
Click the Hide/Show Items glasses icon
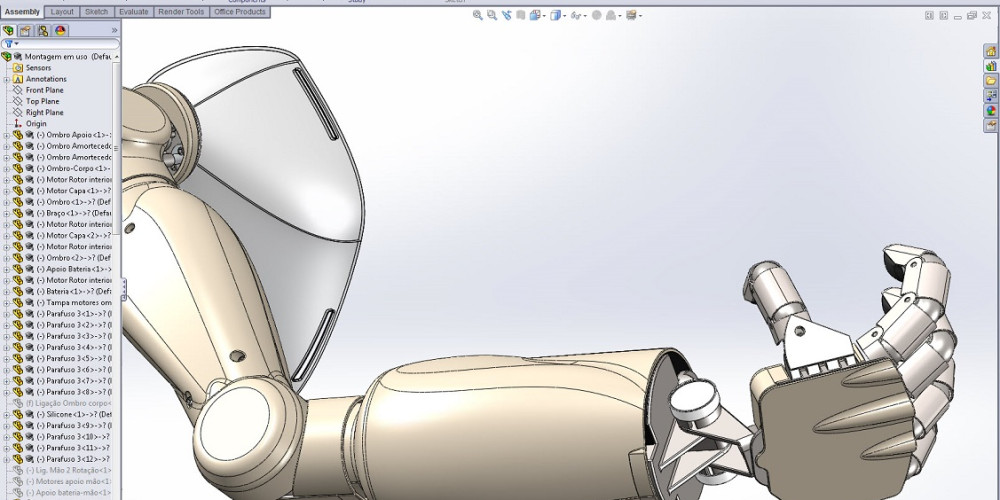click(575, 15)
